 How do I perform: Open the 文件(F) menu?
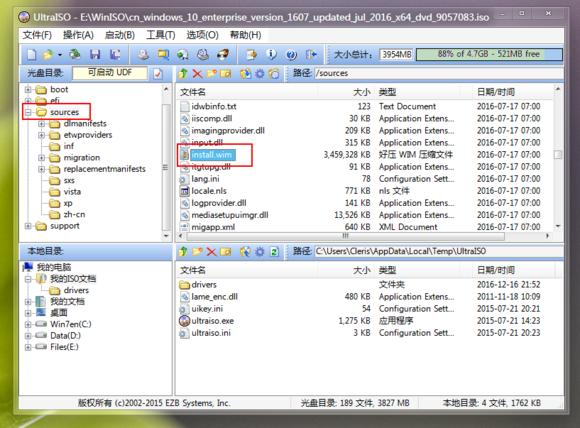pos(37,35)
